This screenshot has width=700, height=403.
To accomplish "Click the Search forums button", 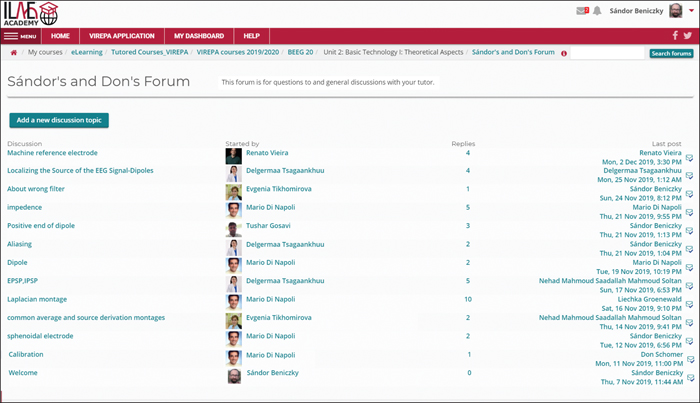I will [671, 54].
